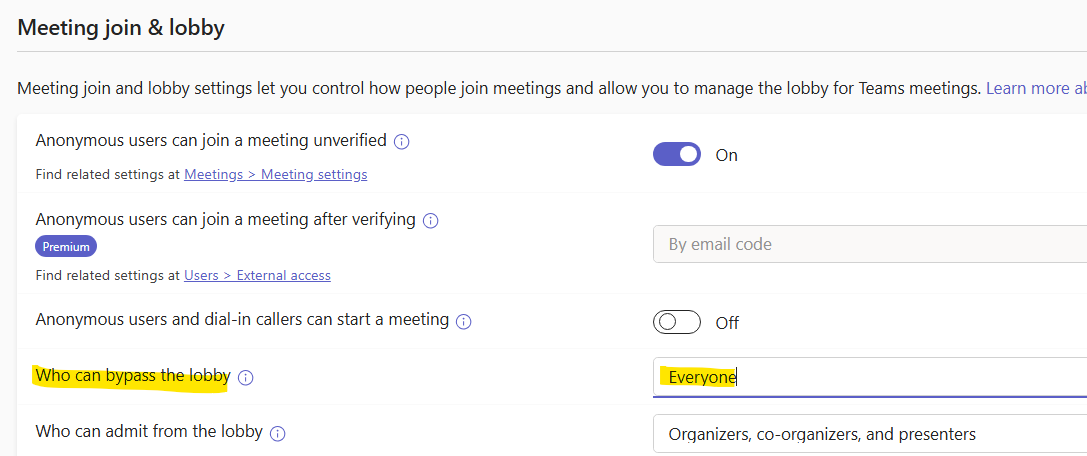This screenshot has height=456, width=1087.
Task: Disable anonymous users joining unverified toggle
Action: (x=677, y=154)
